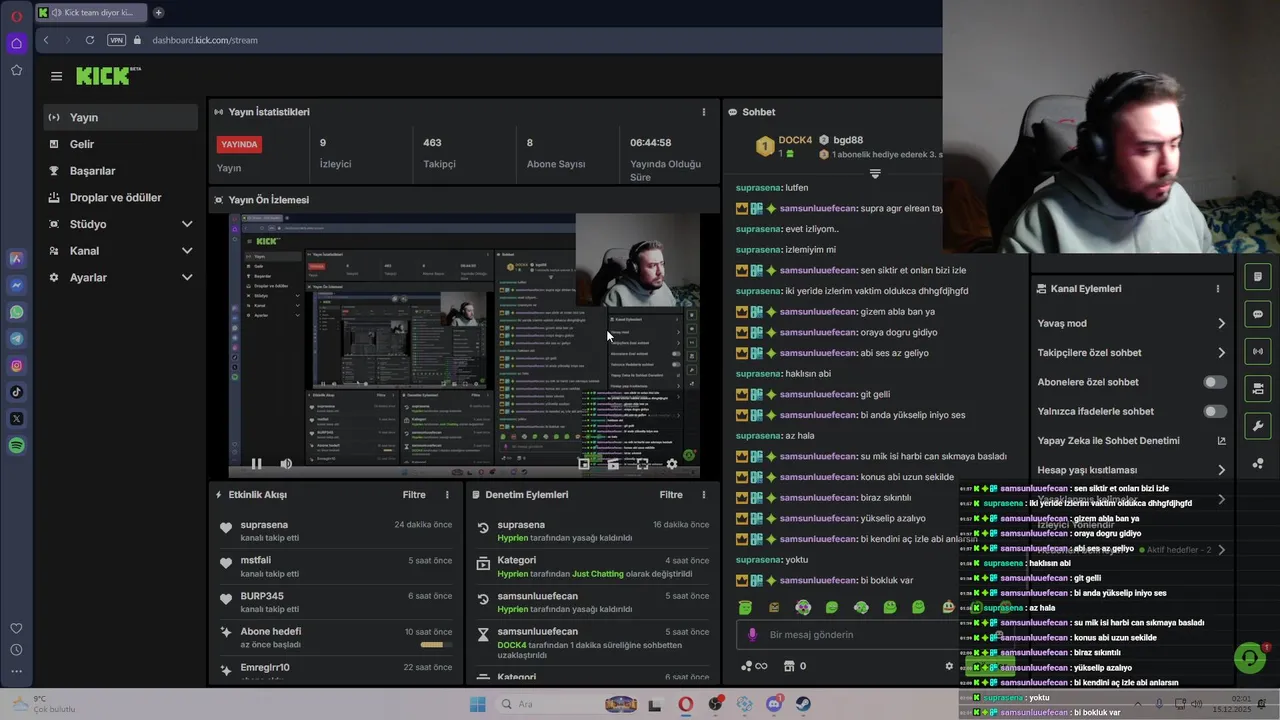Click suprasena in Etkinlik Akışı
Screen dimensions: 1280x720
(x=264, y=525)
